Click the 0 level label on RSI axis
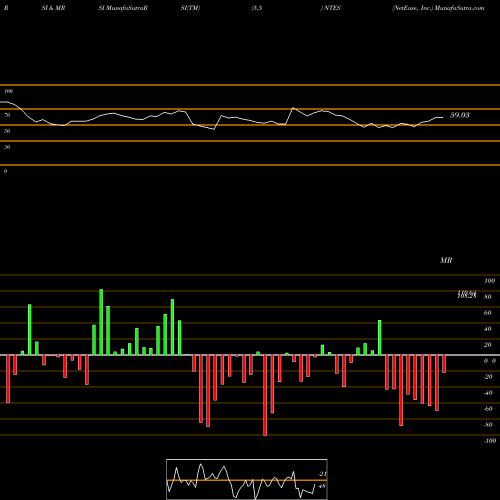This screenshot has width=500, height=500. (x=5, y=171)
